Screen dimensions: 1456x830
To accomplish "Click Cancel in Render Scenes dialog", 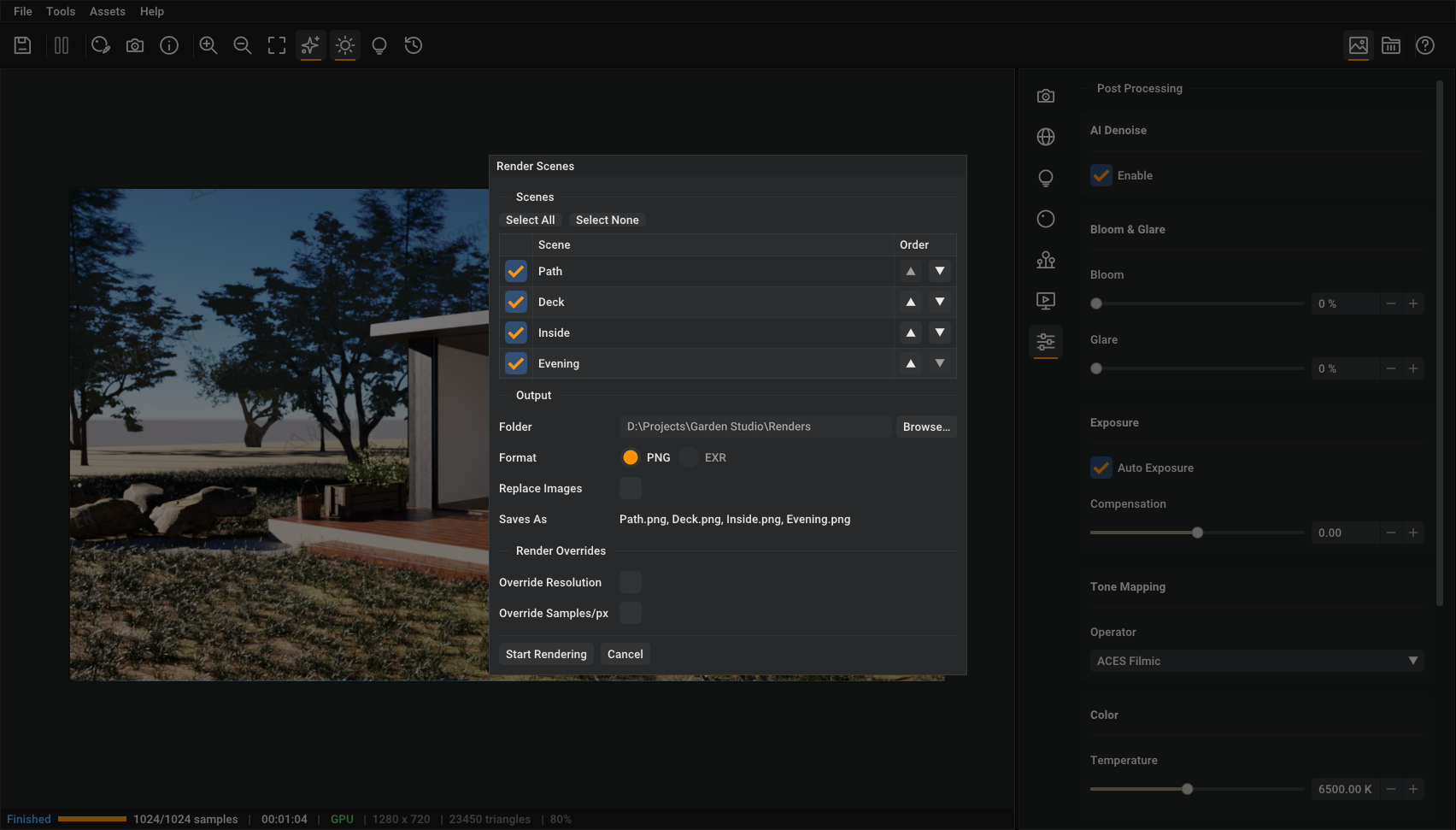I will pos(625,654).
